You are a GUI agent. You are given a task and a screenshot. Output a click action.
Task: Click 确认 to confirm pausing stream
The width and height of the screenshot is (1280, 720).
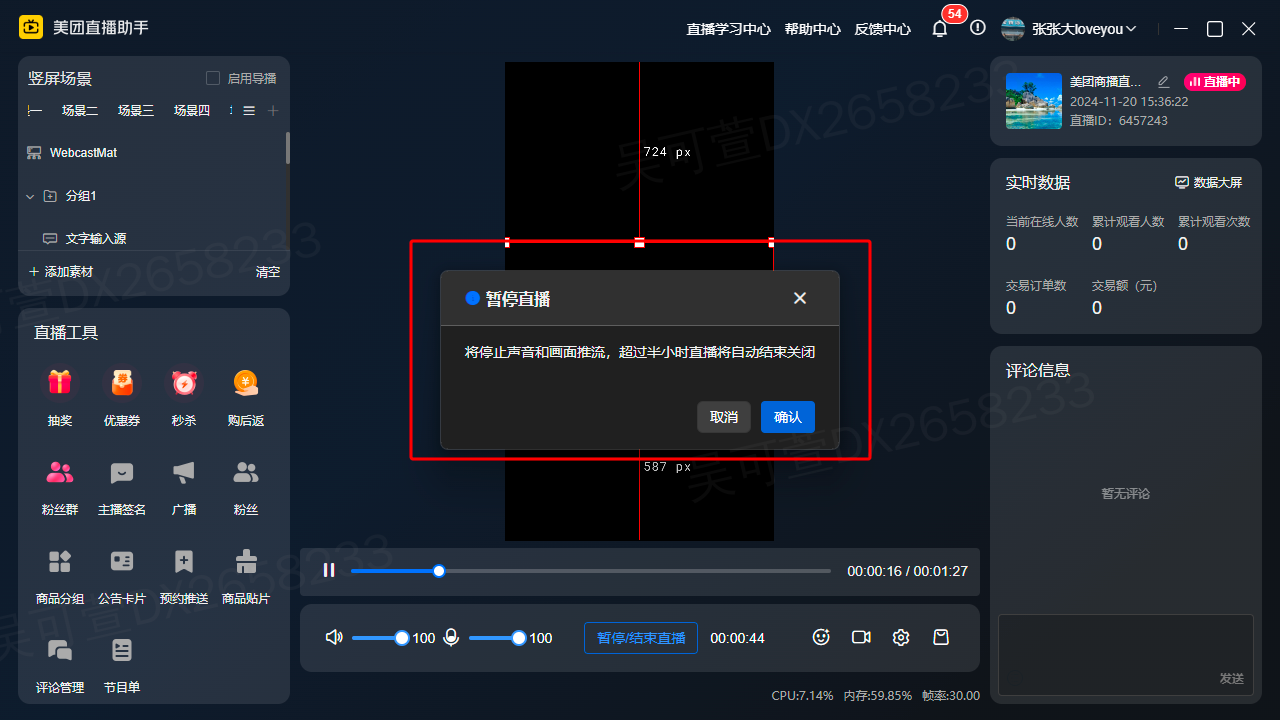[788, 417]
